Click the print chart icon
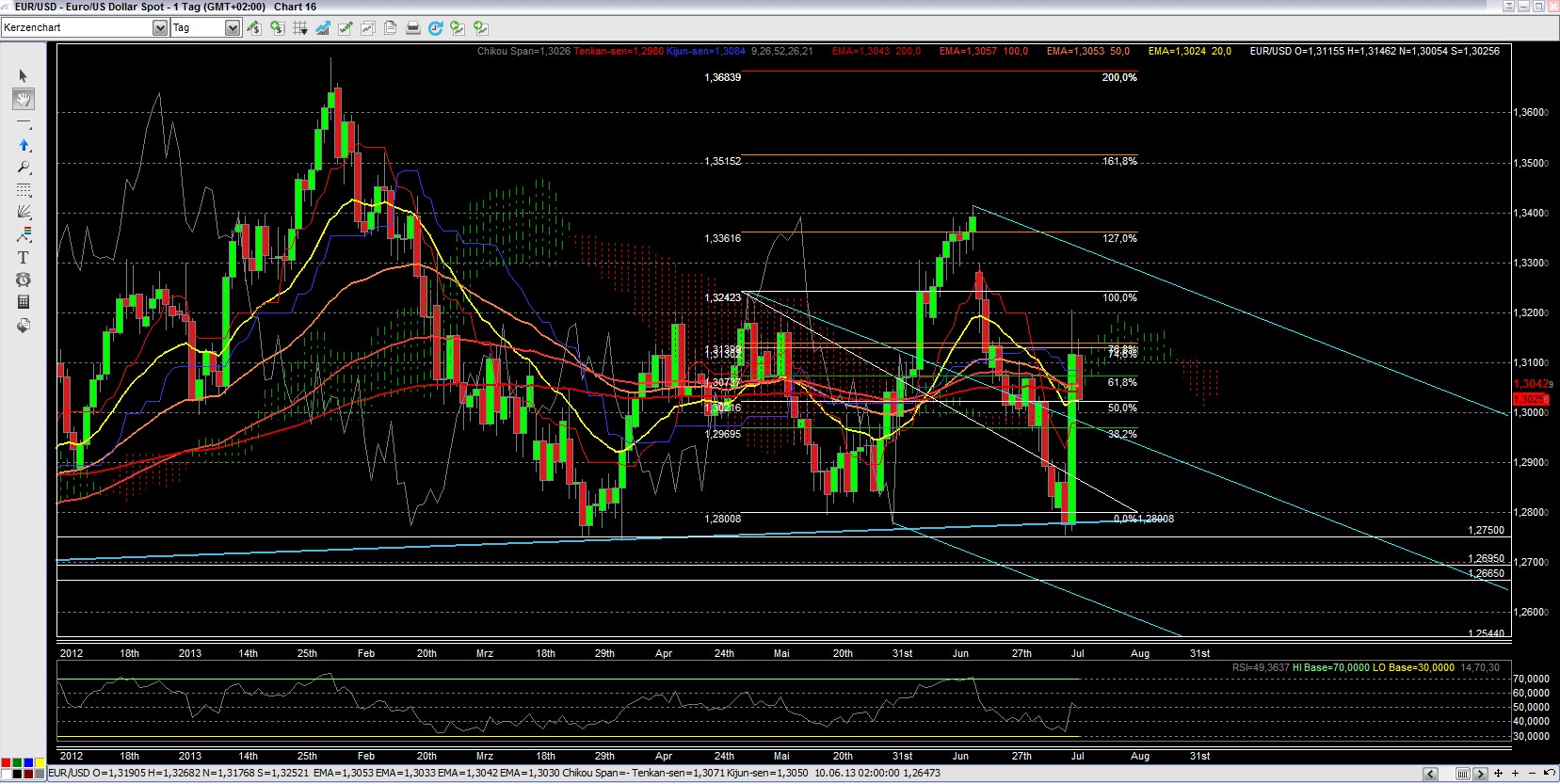Viewport: 1560px width, 784px height. [412, 28]
